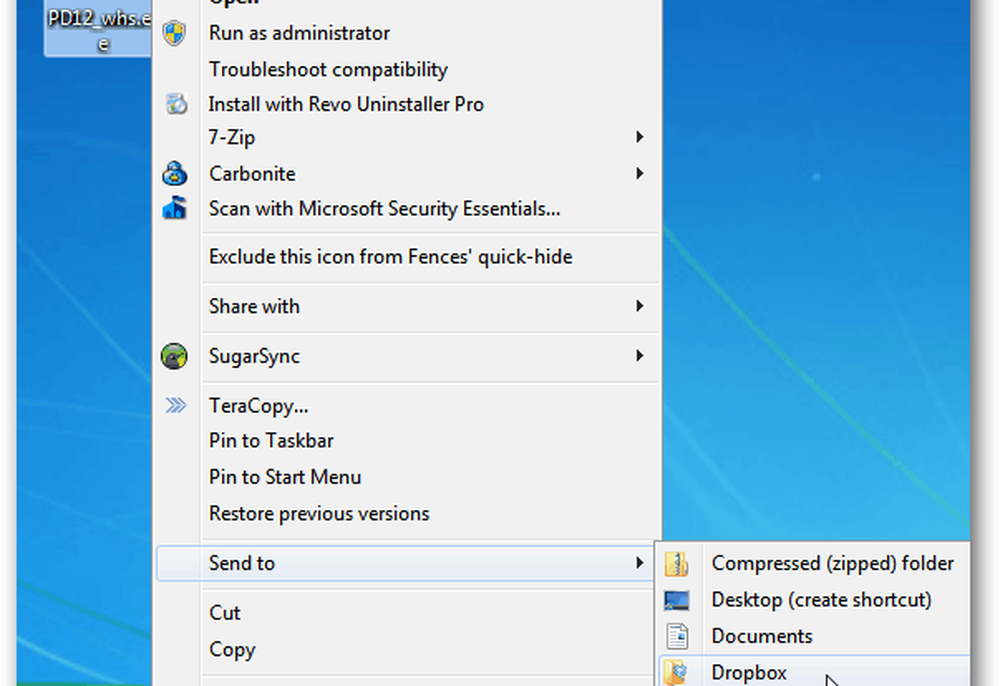The width and height of the screenshot is (1000, 686).
Task: Click the green SugarSync bird icon
Action: tap(174, 356)
